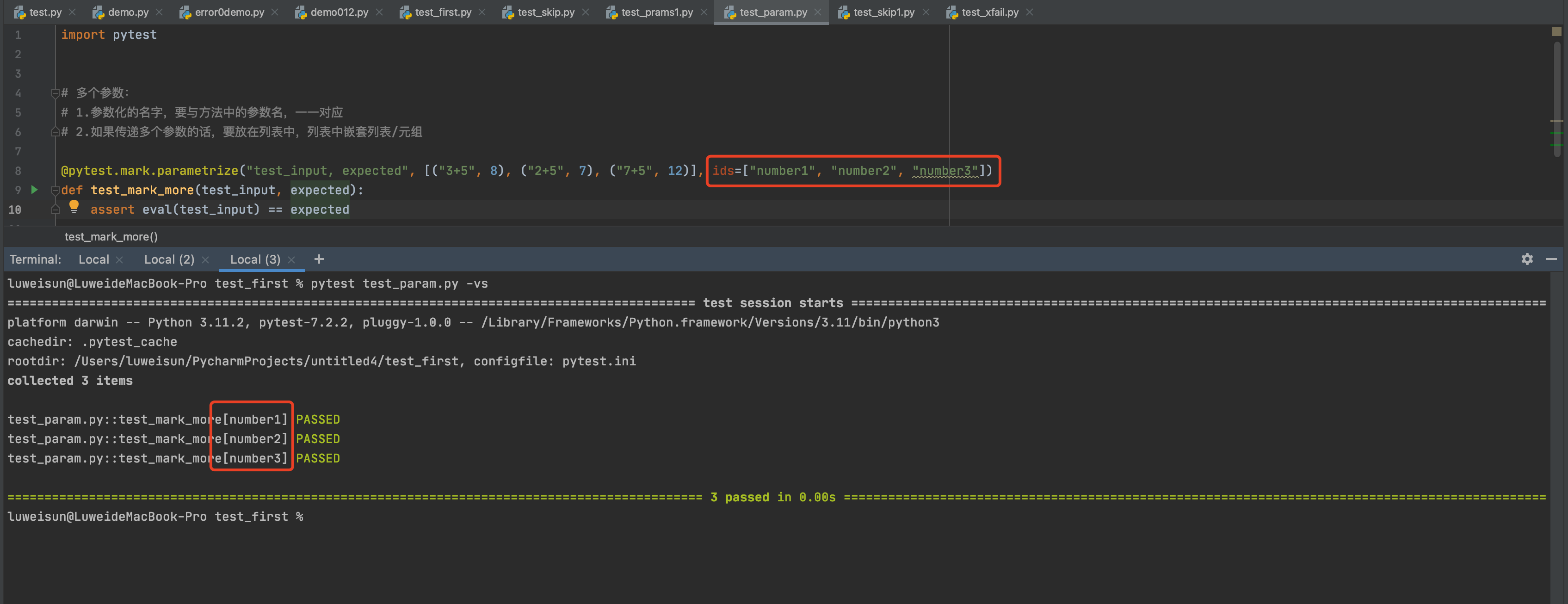The image size is (1568, 604).
Task: Click 'pytest test_param.py -vs' command in terminal
Action: tap(399, 284)
